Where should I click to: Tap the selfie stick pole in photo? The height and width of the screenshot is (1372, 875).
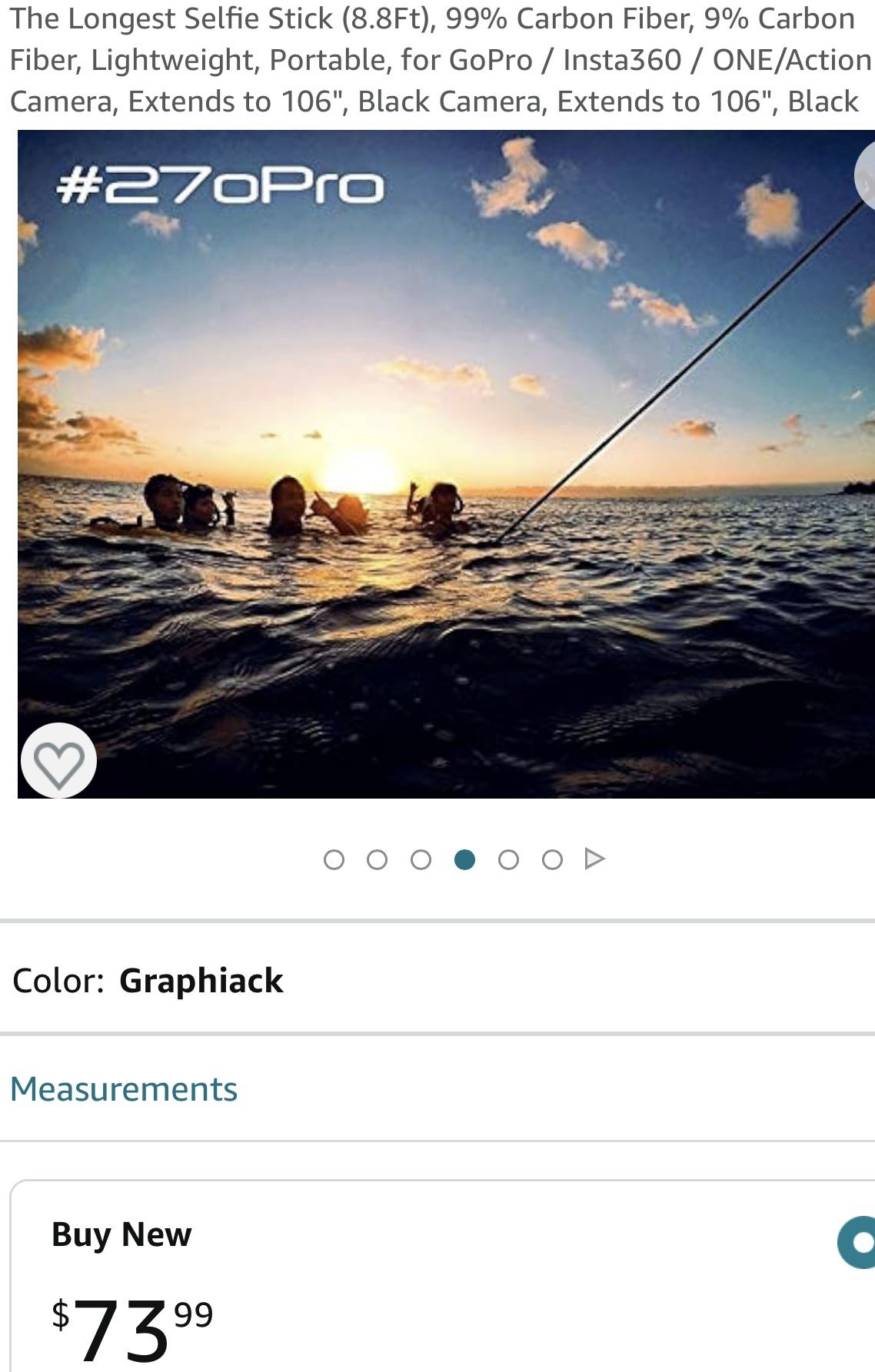click(x=677, y=376)
